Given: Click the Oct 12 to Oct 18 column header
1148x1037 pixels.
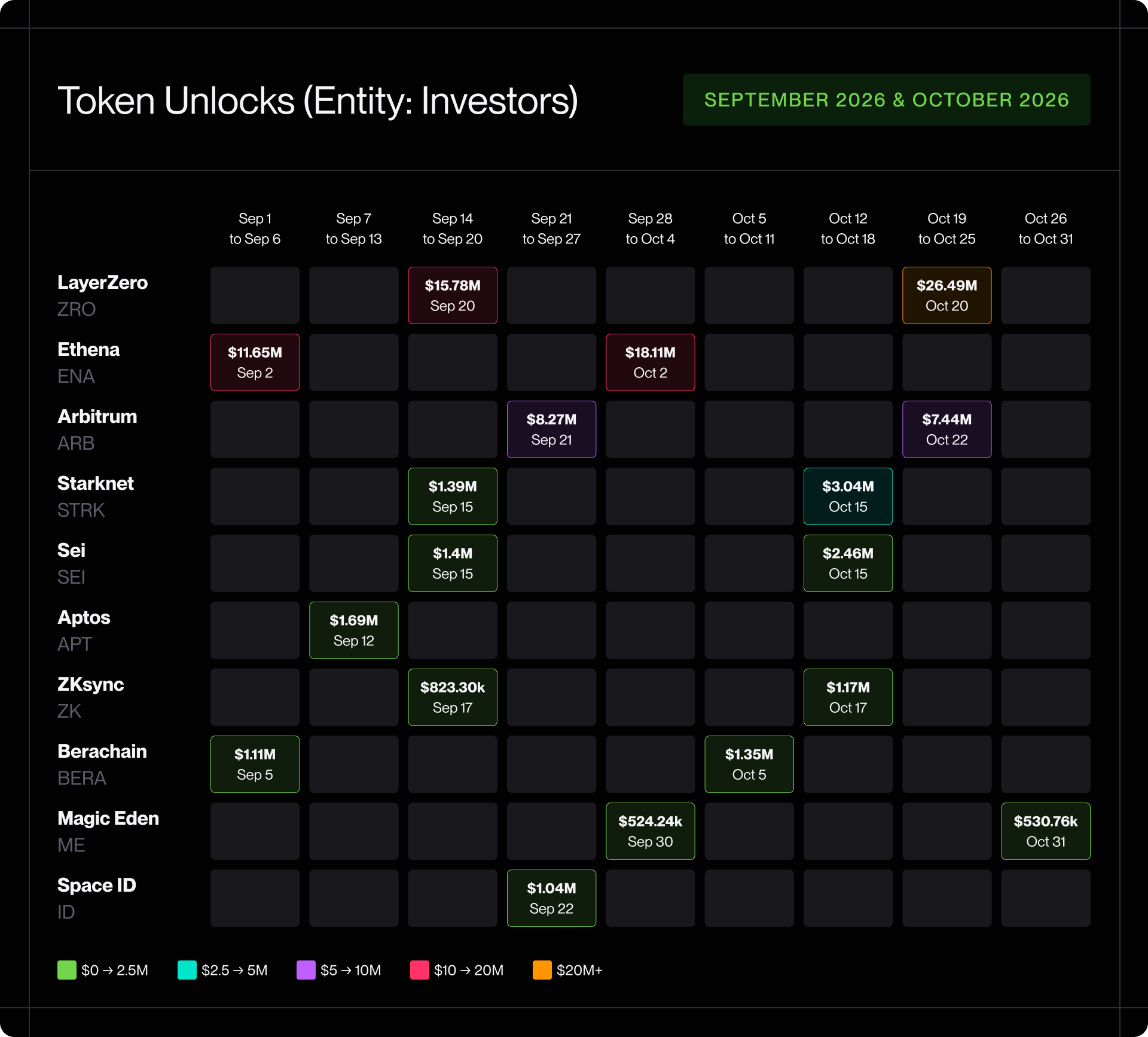Looking at the screenshot, I should point(848,228).
